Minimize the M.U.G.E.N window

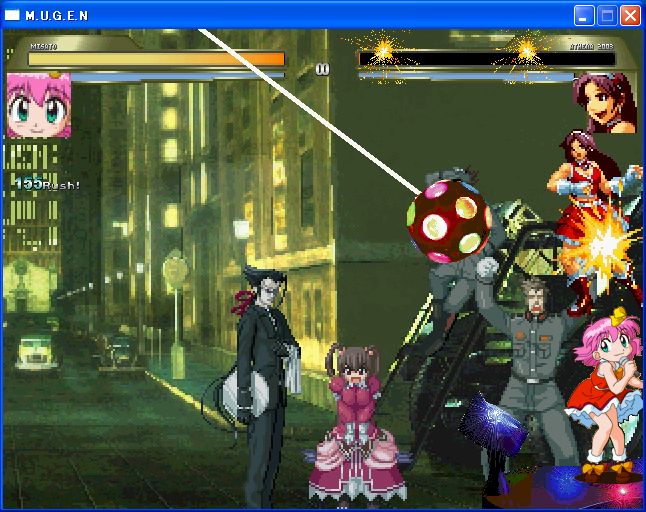[x=584, y=16]
